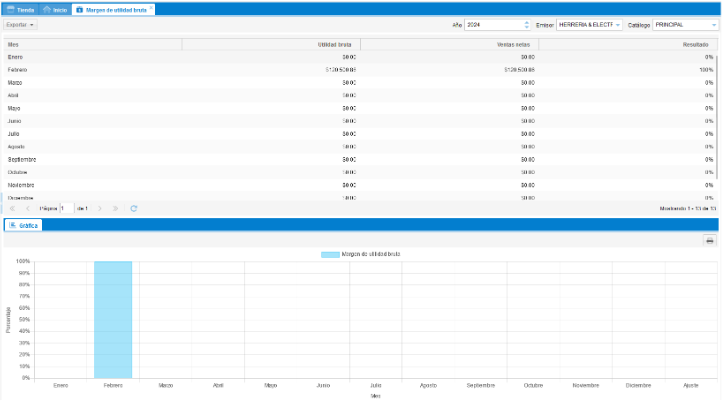
Task: Go to the next page arrow
Action: pyautogui.click(x=100, y=208)
